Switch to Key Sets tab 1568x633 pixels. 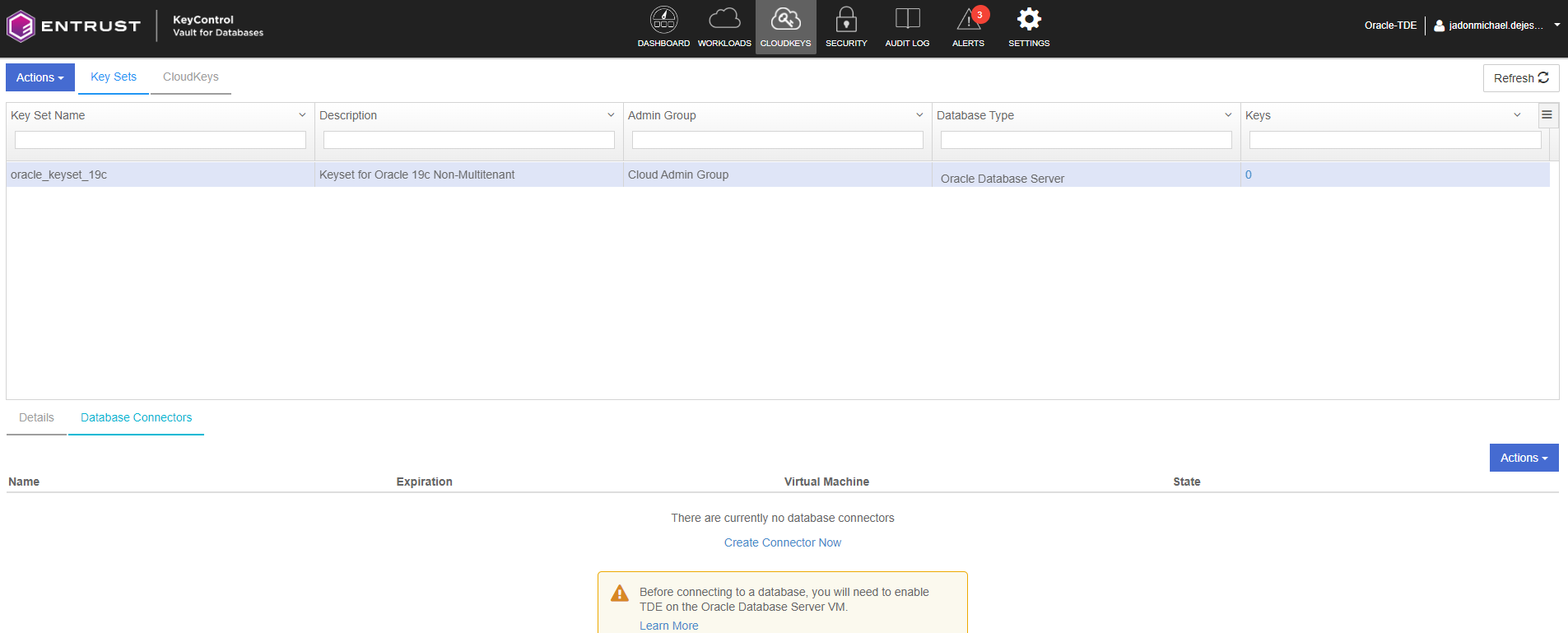pos(114,77)
